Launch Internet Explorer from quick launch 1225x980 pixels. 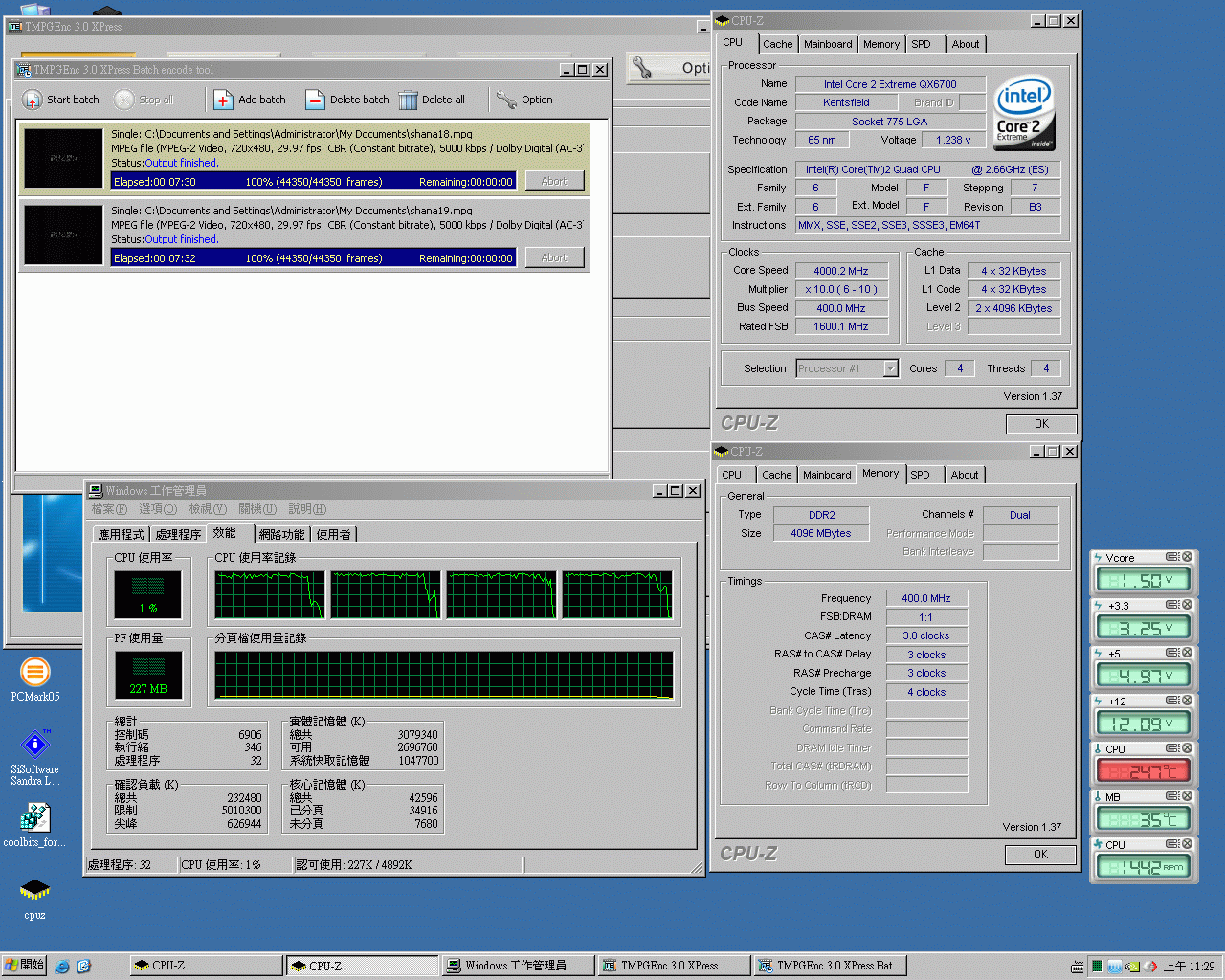(62, 967)
